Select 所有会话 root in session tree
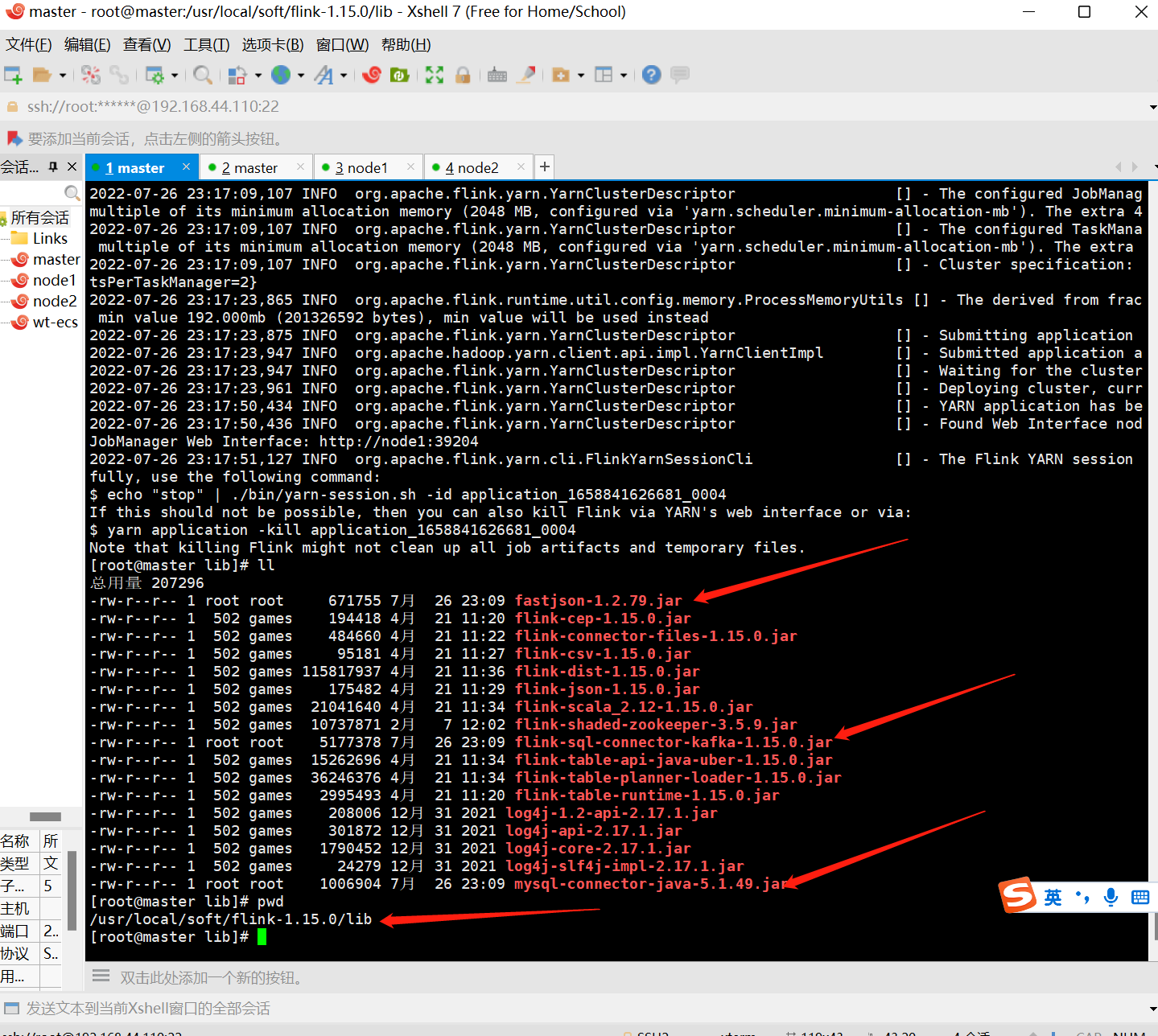The image size is (1158, 1036). pyautogui.click(x=40, y=218)
